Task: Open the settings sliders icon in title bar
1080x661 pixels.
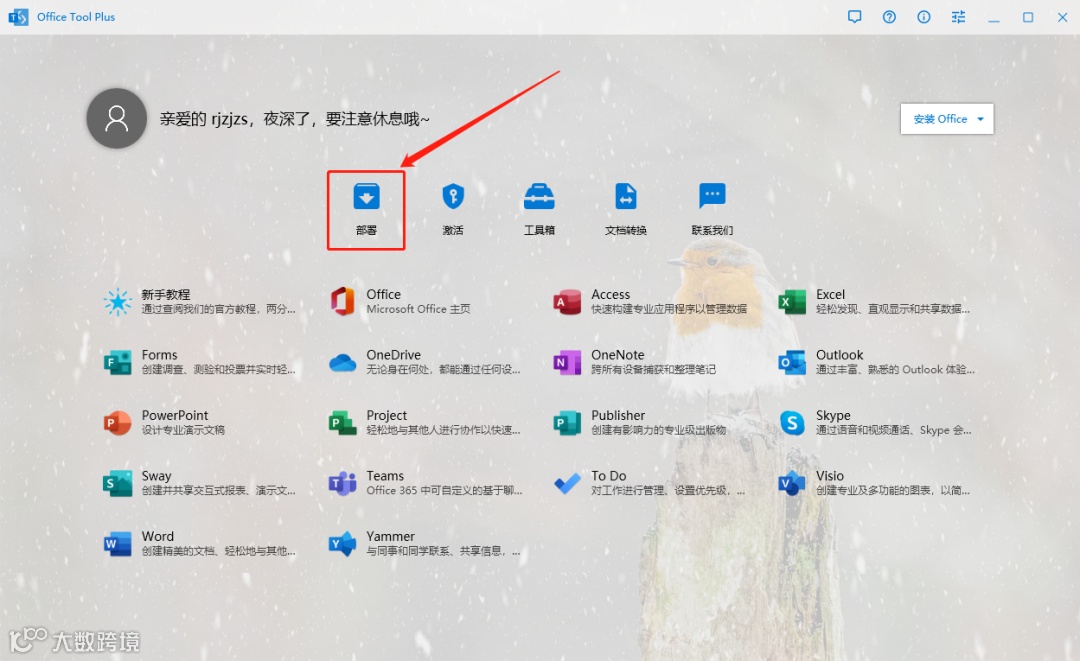Action: pyautogui.click(x=958, y=17)
